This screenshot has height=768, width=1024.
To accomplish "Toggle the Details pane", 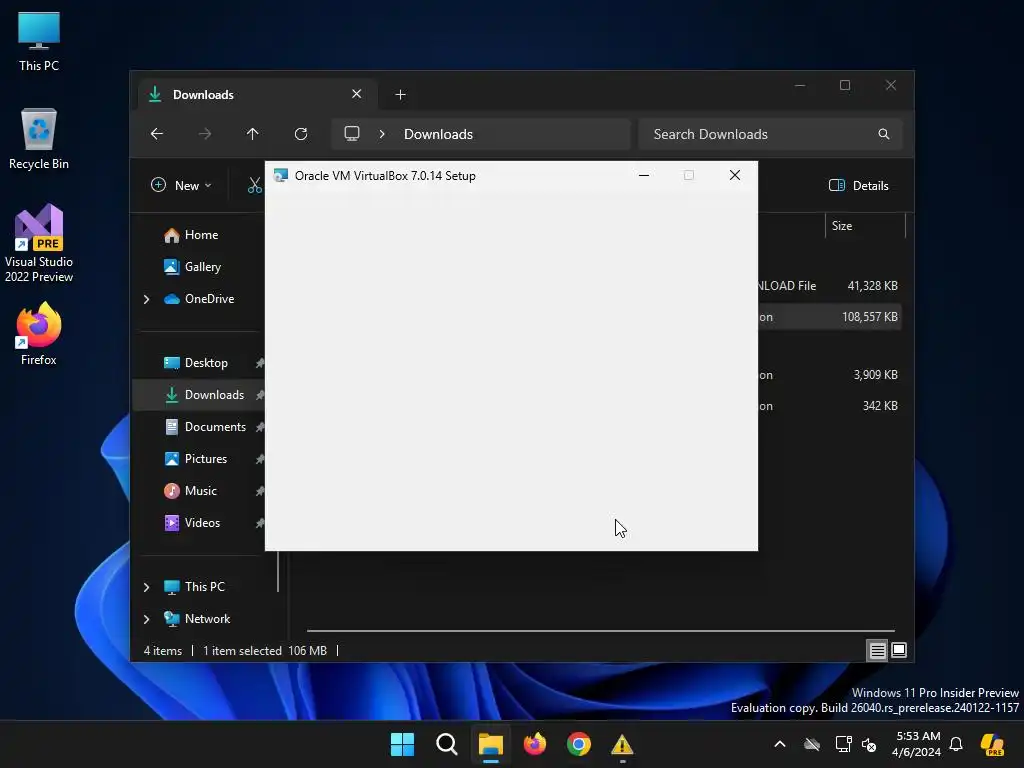I will [x=859, y=185].
